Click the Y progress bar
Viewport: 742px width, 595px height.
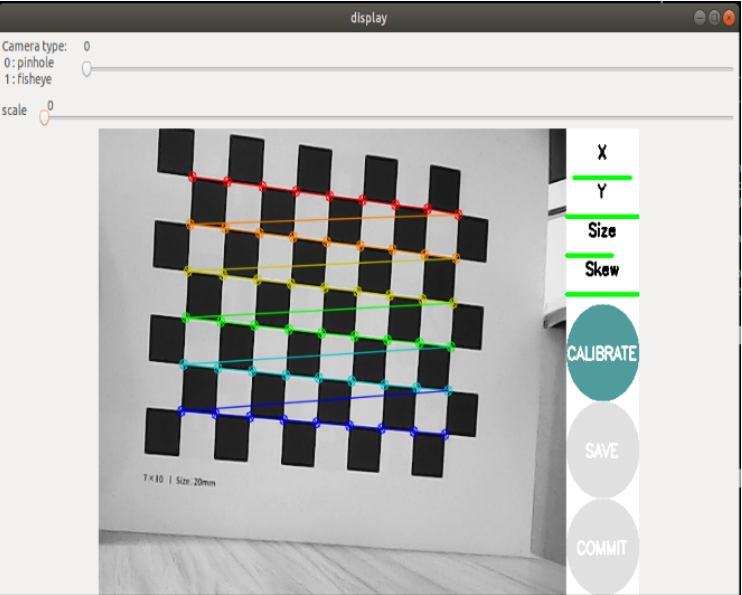[x=602, y=217]
